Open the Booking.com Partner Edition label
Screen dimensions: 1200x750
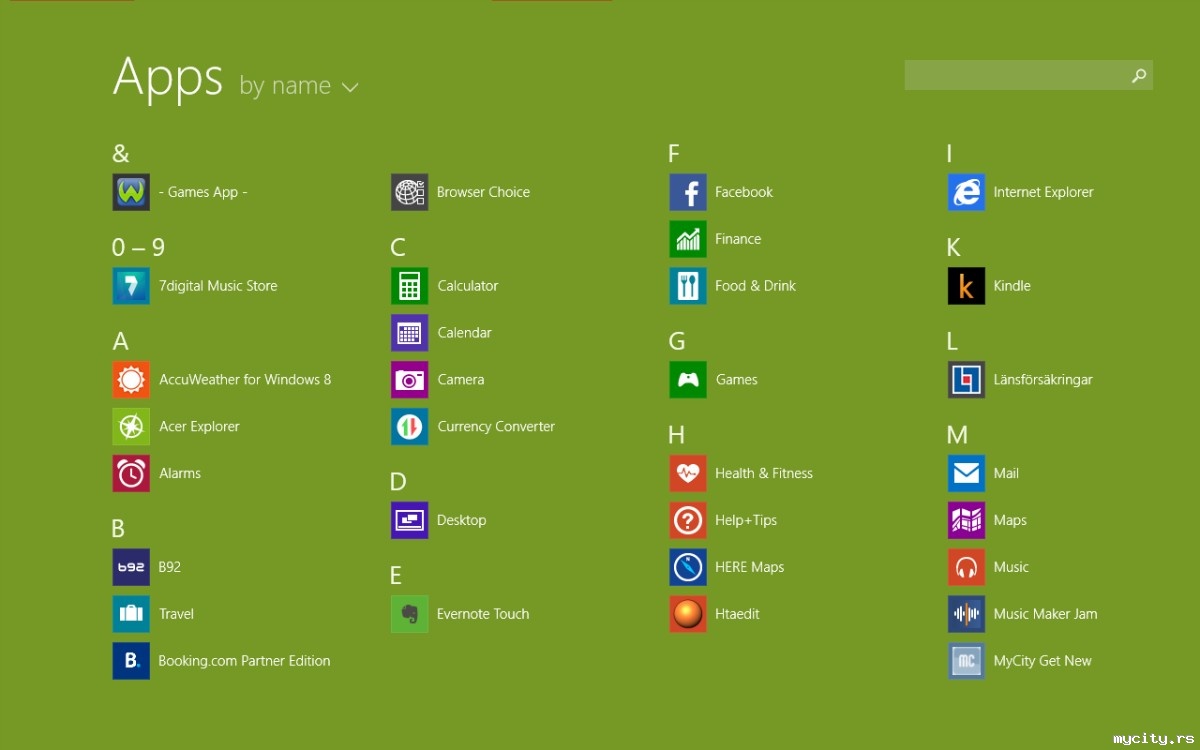(244, 661)
